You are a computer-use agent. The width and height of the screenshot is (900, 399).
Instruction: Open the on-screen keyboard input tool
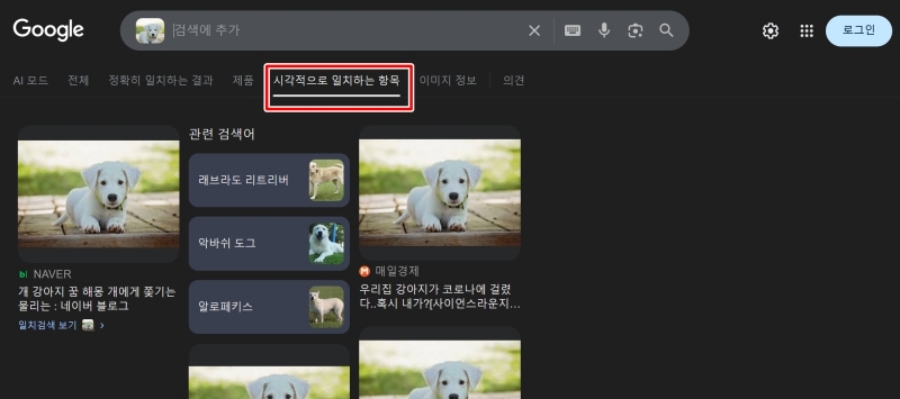(572, 30)
